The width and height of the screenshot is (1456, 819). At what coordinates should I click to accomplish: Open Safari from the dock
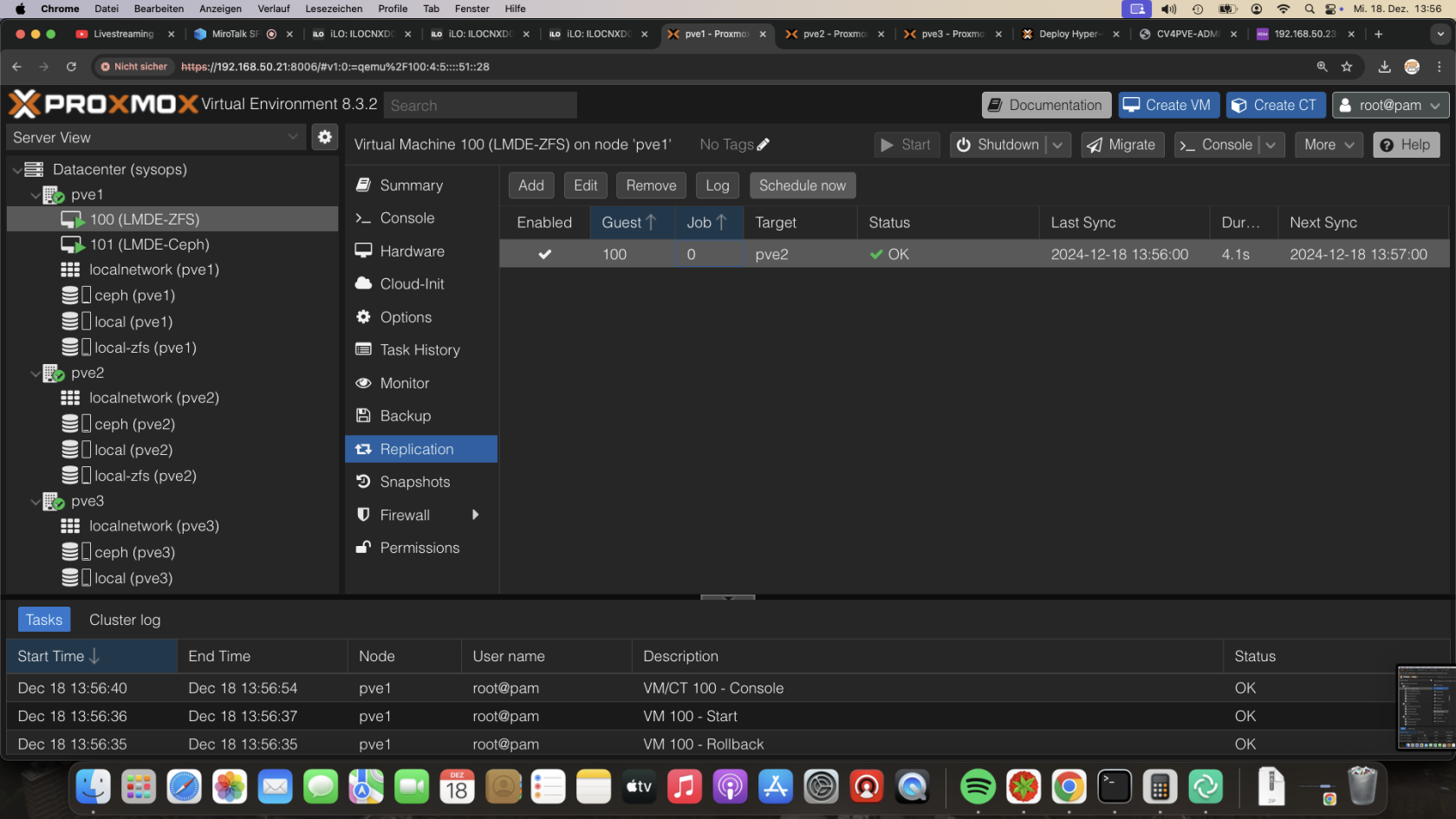tap(184, 787)
